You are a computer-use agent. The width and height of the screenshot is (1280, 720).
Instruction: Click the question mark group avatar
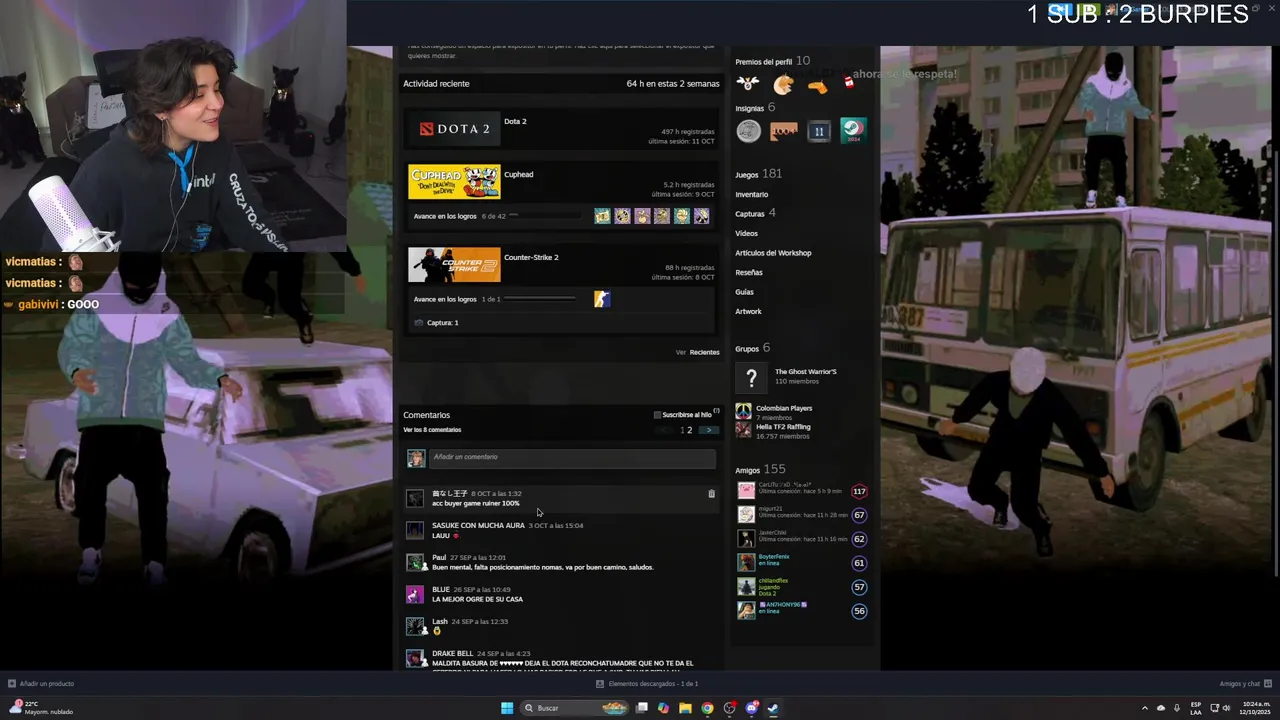751,378
